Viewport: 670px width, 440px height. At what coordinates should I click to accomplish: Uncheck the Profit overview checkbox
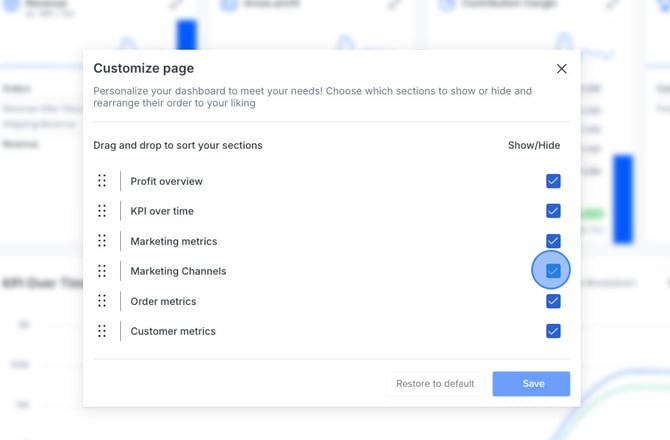tap(553, 181)
